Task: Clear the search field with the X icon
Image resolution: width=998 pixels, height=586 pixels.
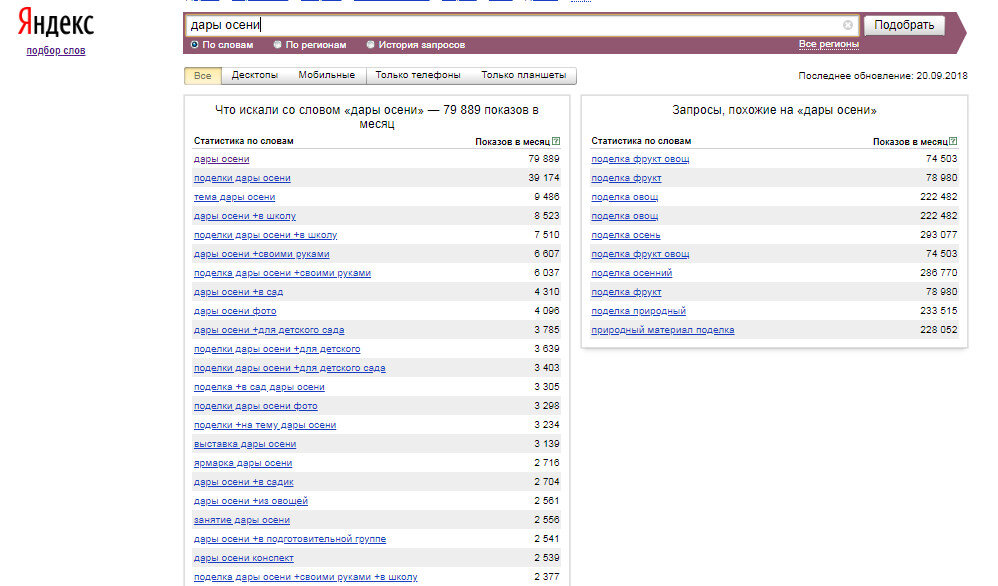Action: click(847, 25)
